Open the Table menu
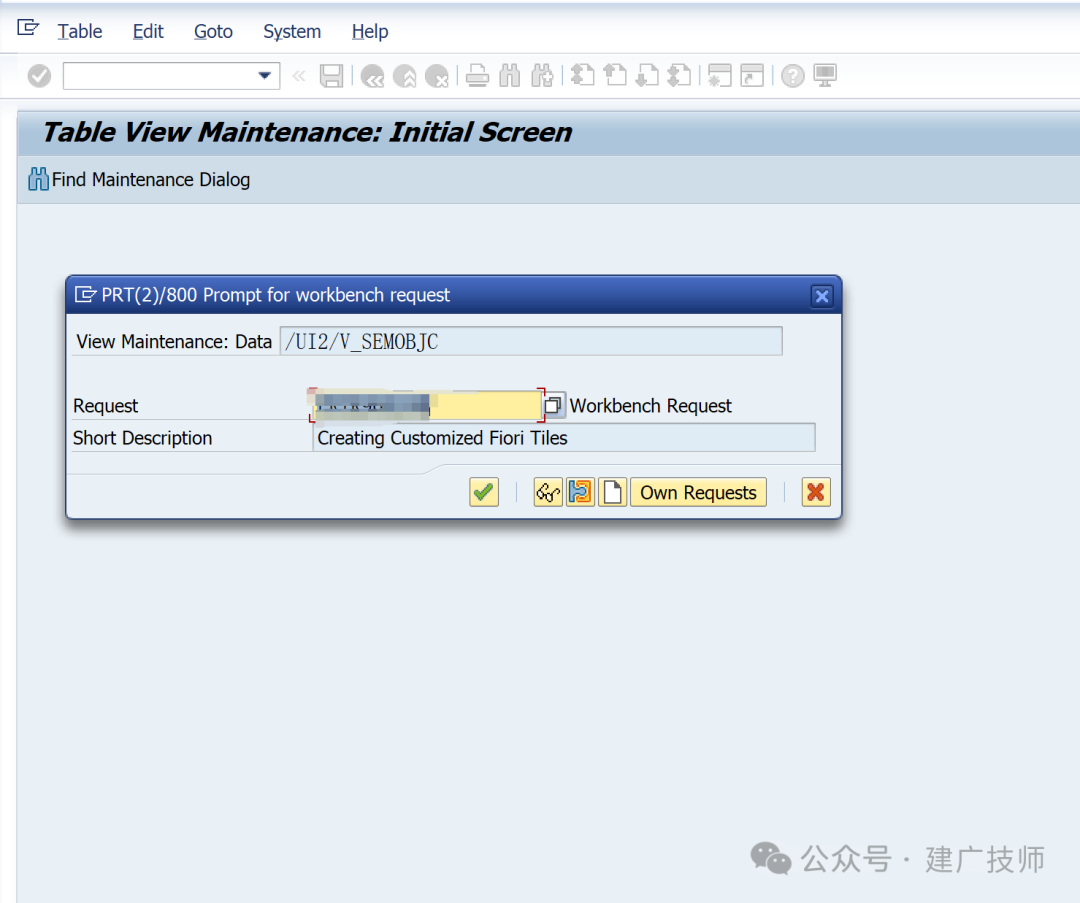Screen dimensions: 1080x903 [80, 32]
